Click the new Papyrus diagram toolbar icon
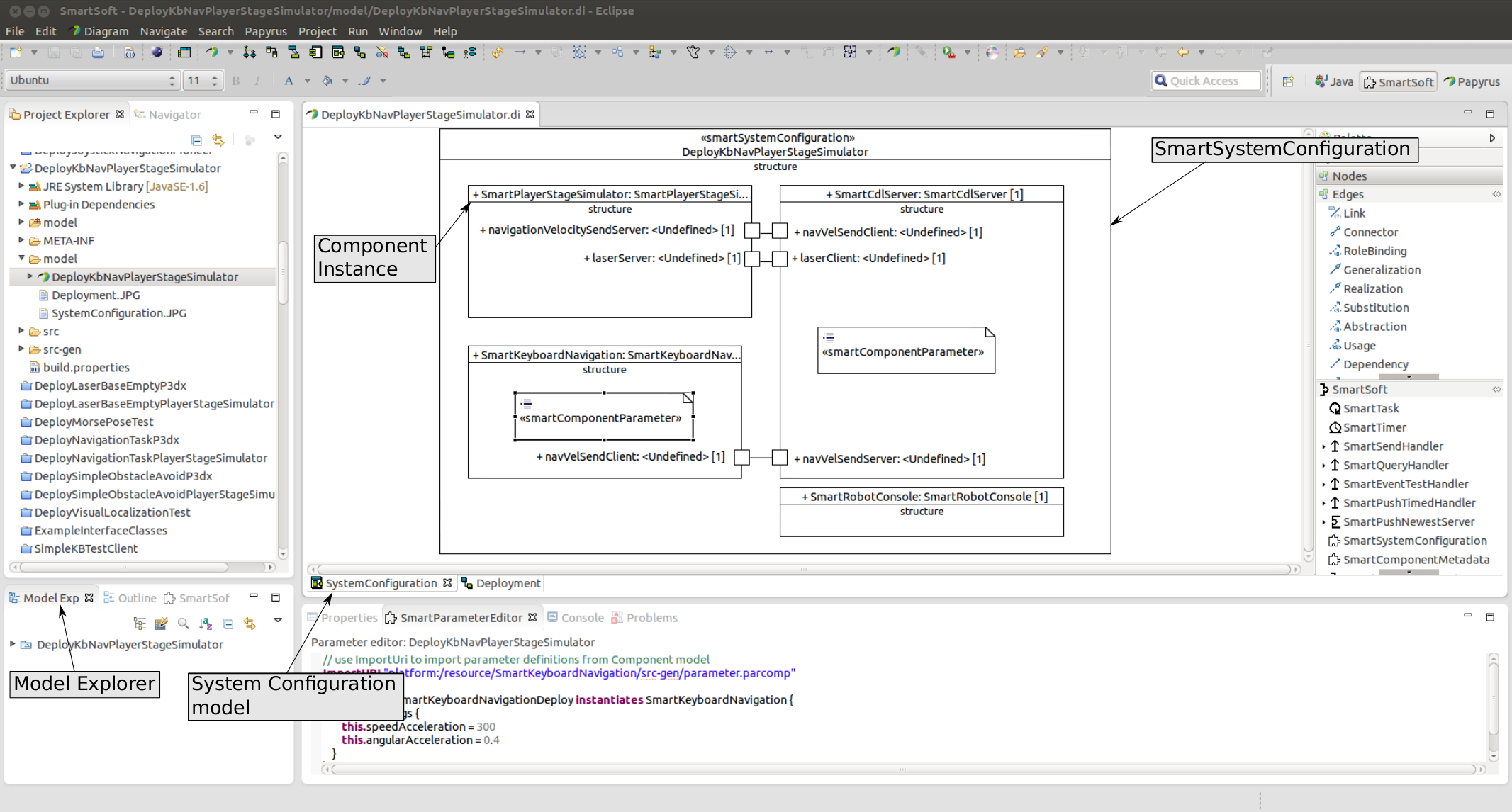 [212, 52]
